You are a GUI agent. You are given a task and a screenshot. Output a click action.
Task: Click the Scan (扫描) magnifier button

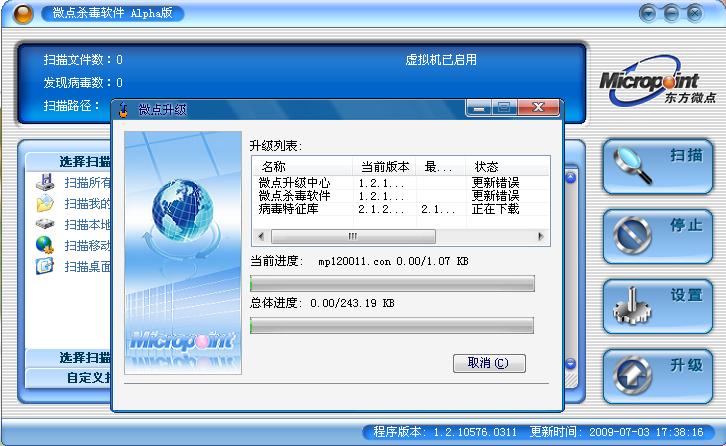point(657,167)
